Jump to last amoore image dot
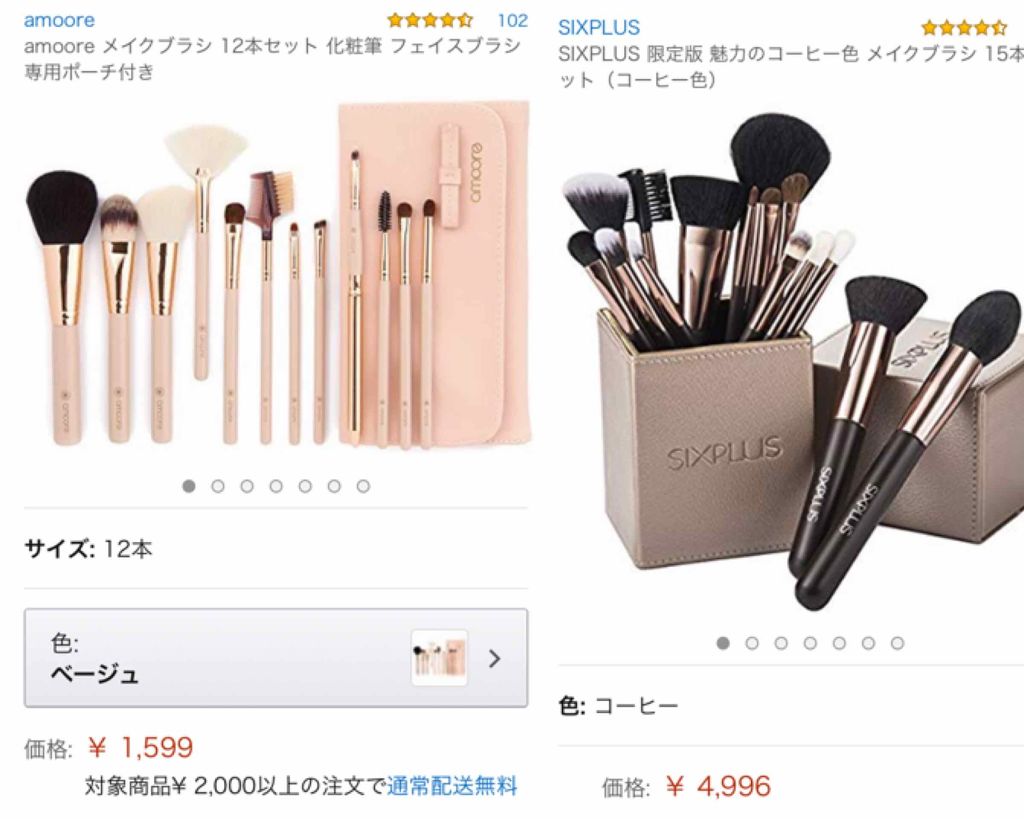 point(364,486)
